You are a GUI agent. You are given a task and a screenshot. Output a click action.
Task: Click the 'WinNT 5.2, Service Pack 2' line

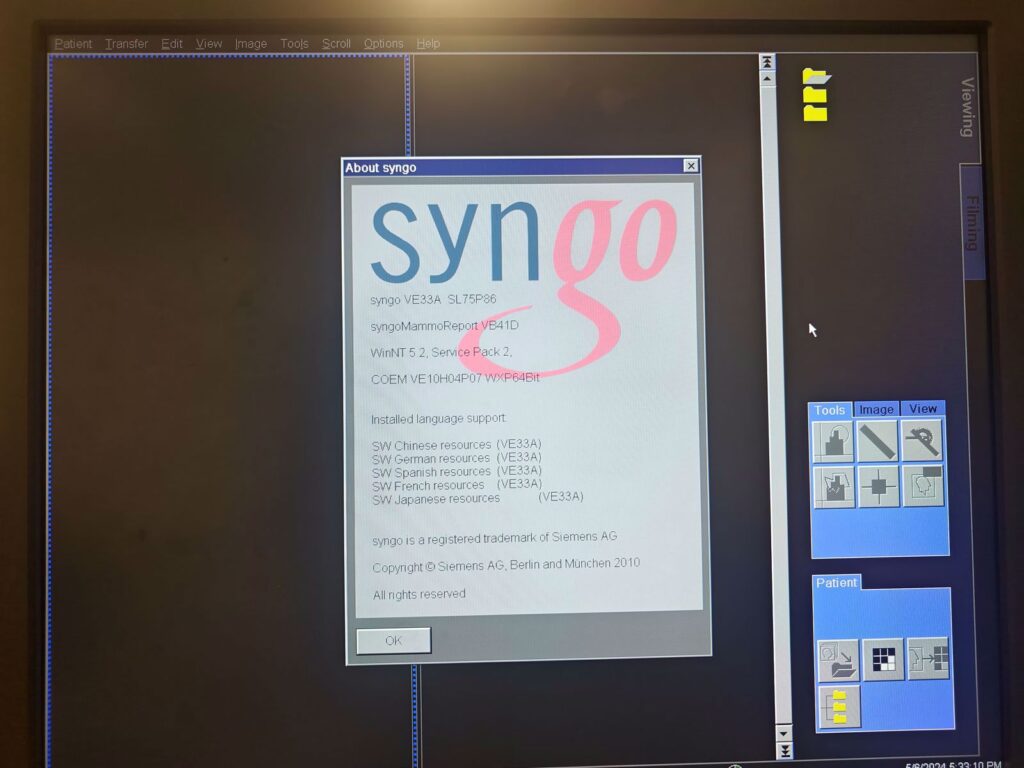[x=441, y=353]
